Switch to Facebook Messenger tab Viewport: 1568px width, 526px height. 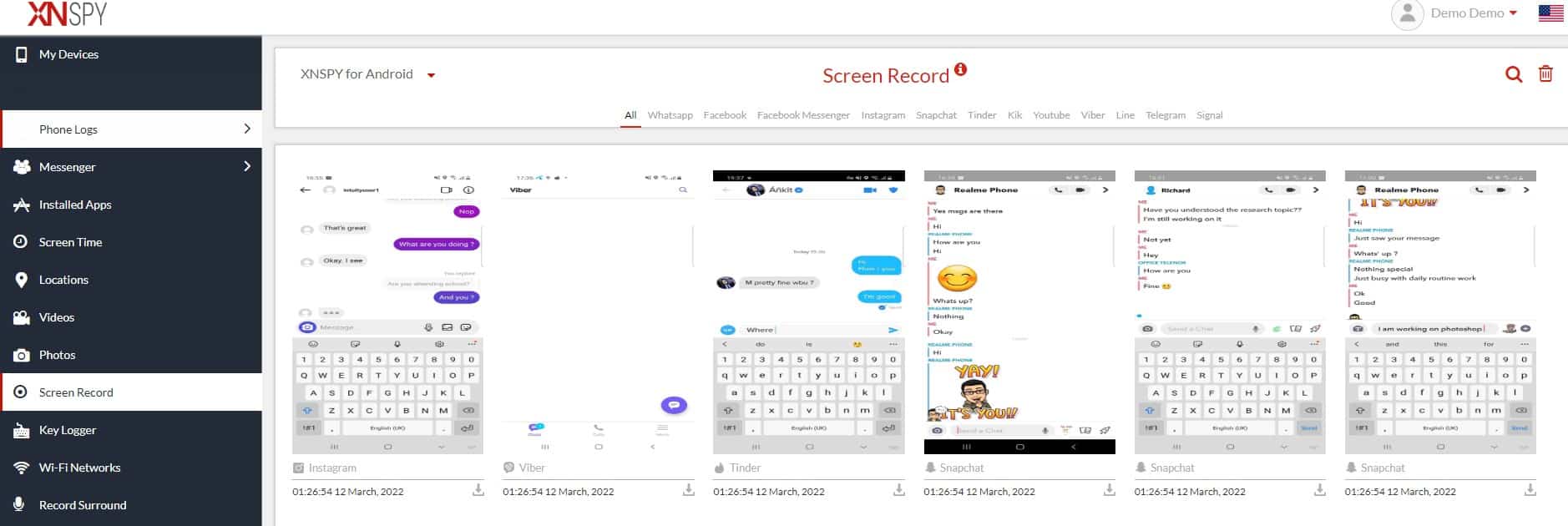point(803,115)
